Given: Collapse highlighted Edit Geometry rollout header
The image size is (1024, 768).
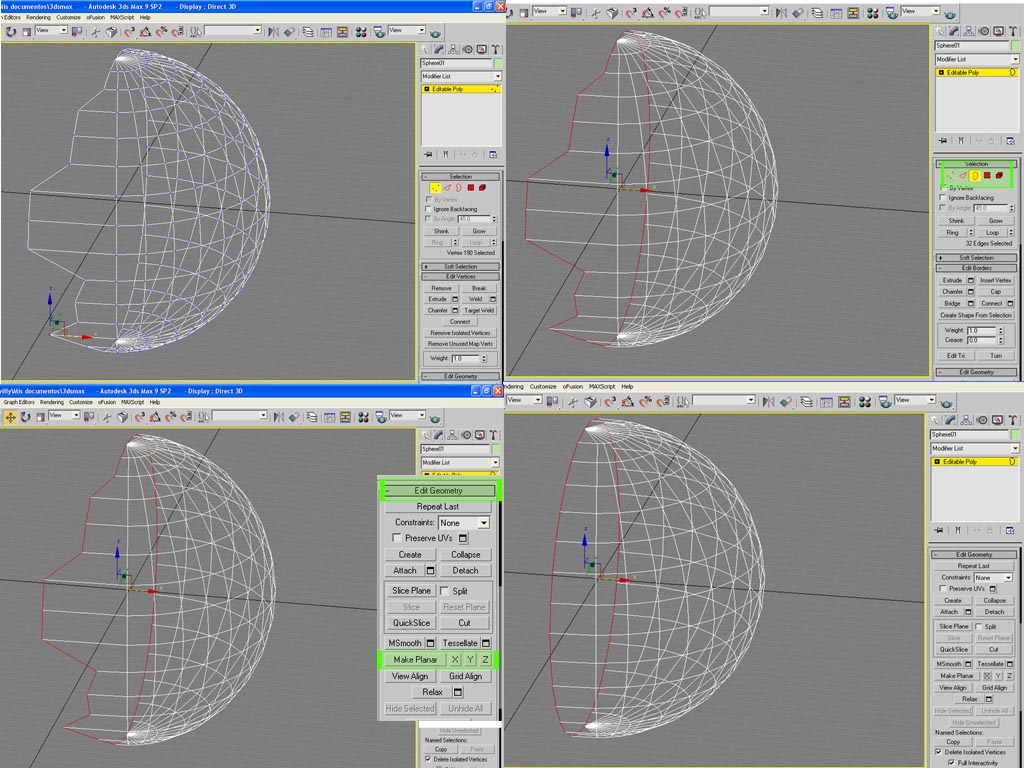Looking at the screenshot, I should (x=439, y=490).
